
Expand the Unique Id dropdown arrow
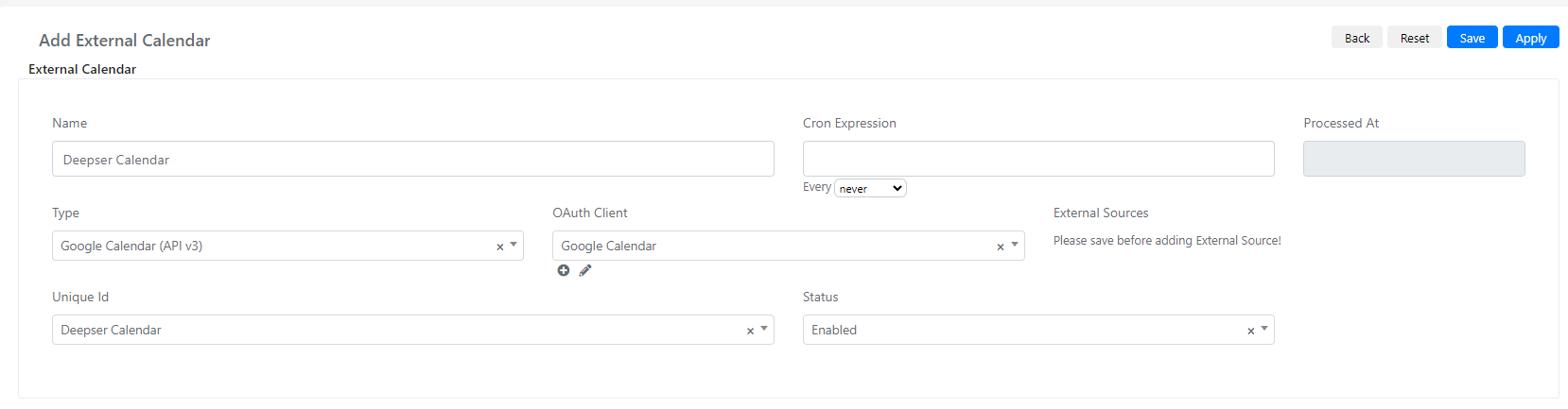[764, 329]
